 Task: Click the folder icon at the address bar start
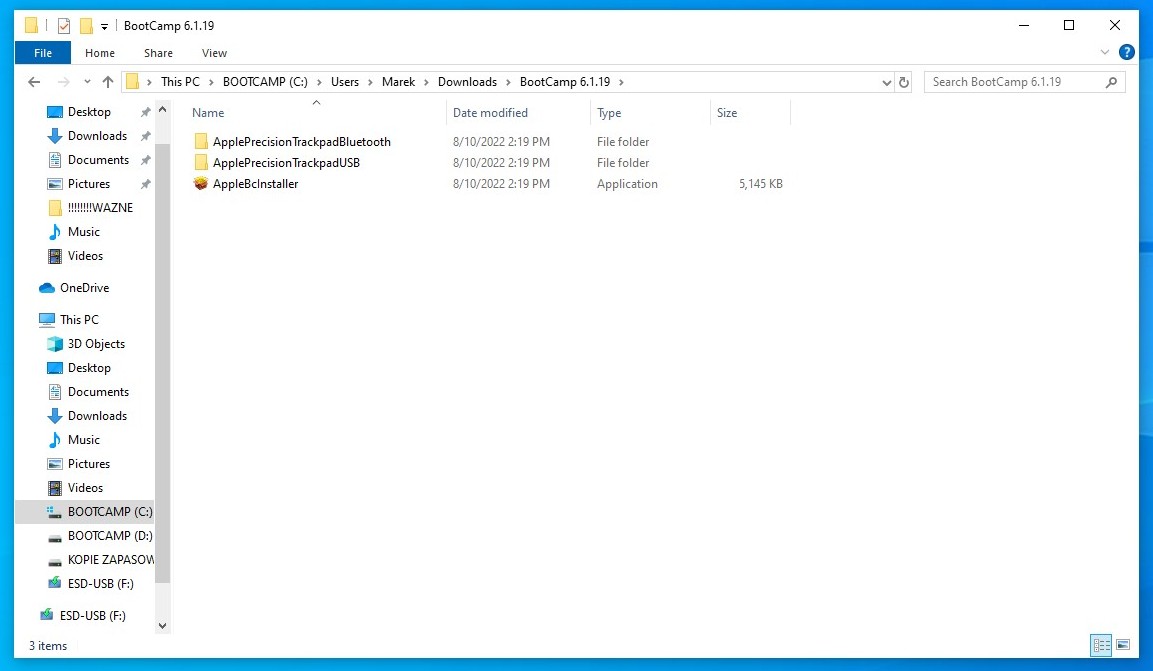[132, 82]
